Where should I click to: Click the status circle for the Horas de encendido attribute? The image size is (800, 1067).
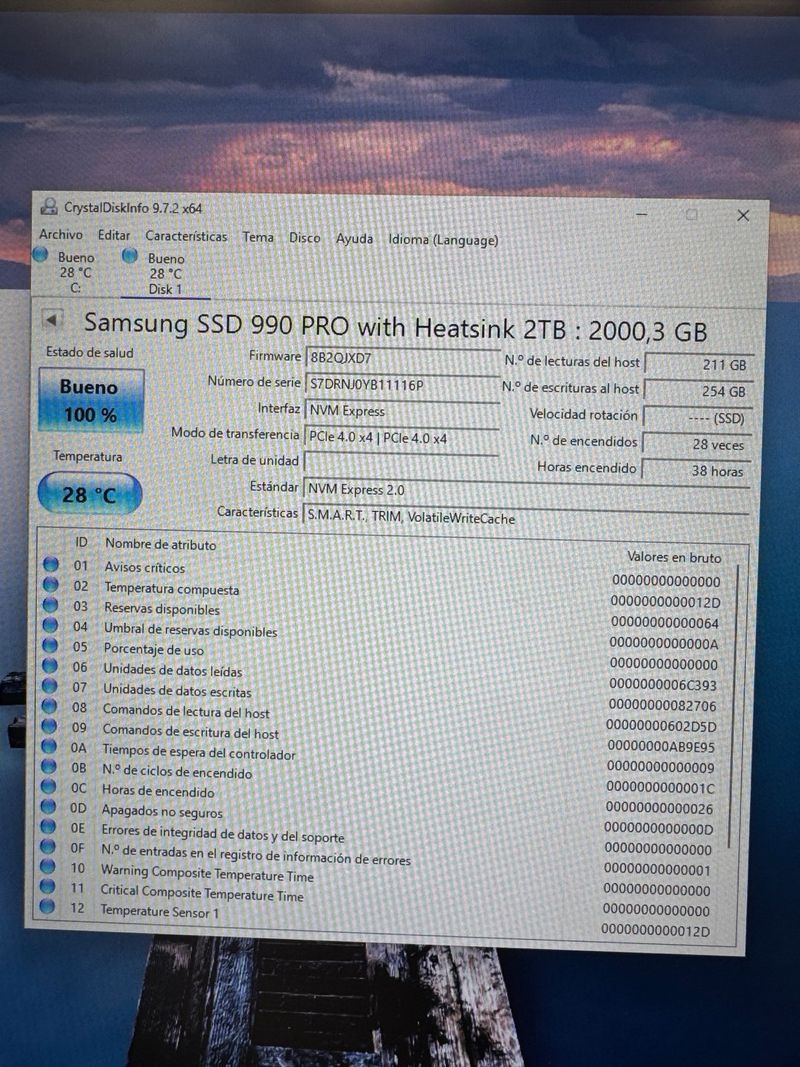(x=48, y=787)
